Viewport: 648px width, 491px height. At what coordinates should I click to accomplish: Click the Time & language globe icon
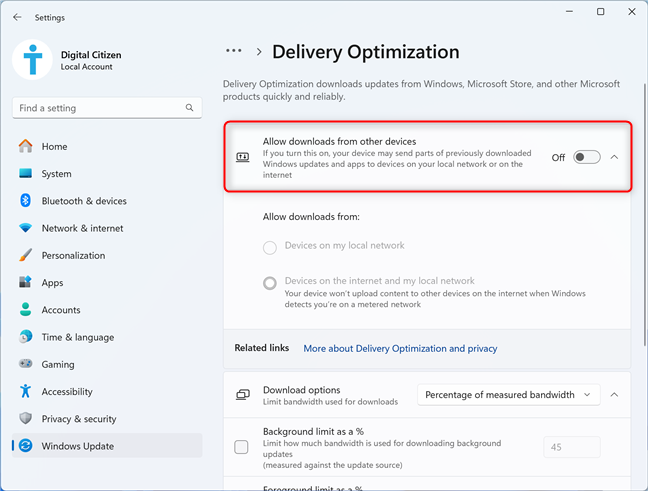click(x=25, y=337)
